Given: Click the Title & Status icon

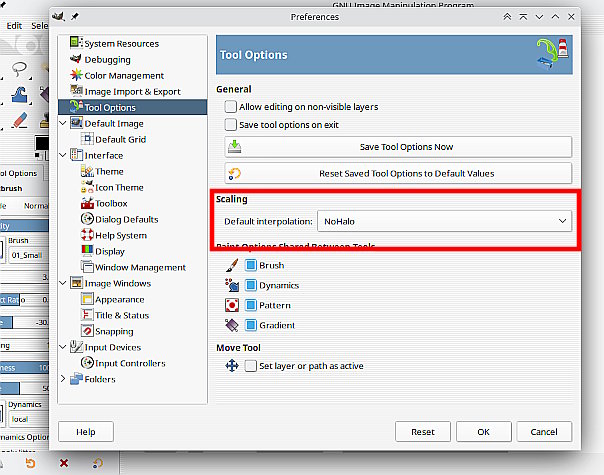Looking at the screenshot, I should pyautogui.click(x=87, y=315).
